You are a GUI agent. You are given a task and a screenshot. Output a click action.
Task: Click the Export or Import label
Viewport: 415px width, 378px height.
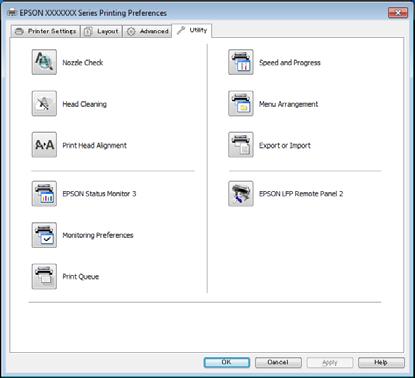pos(285,145)
